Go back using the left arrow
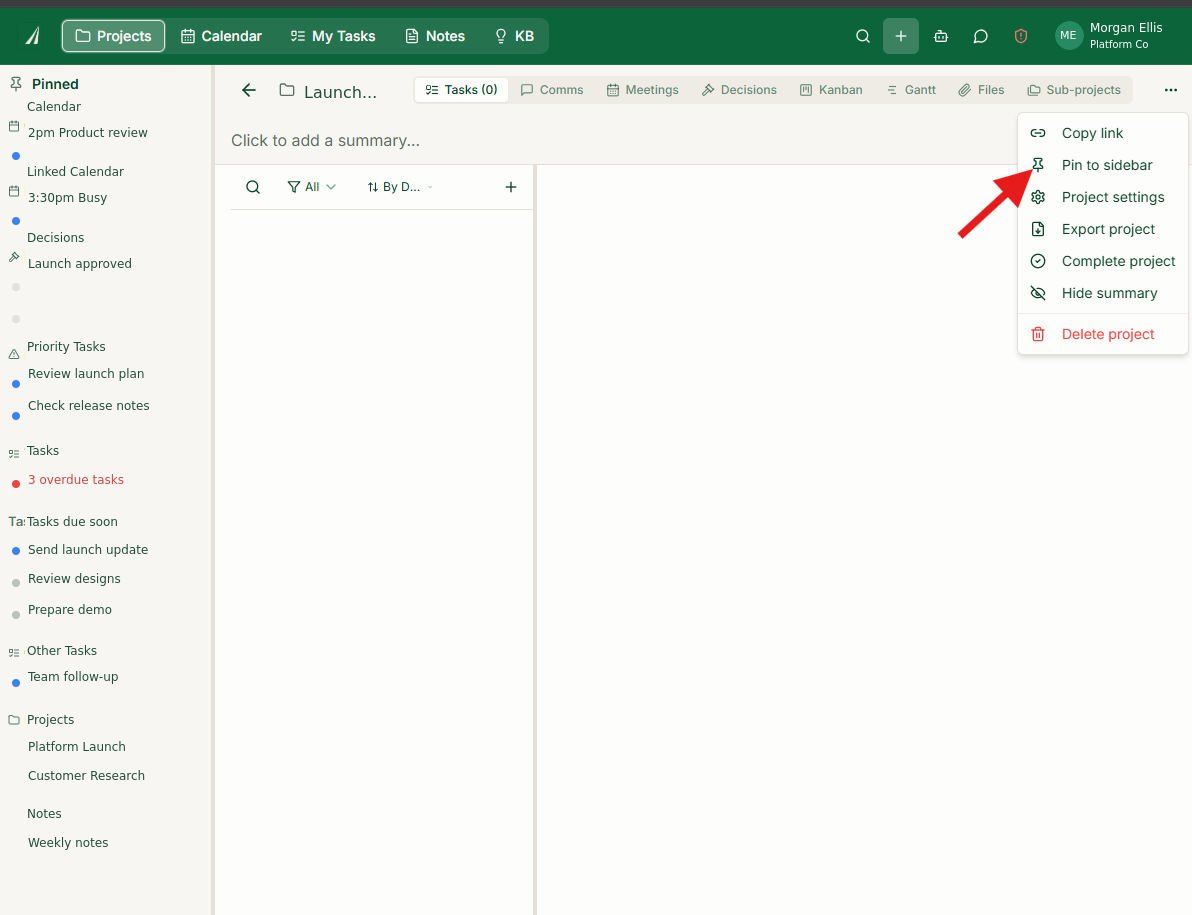Image resolution: width=1192 pixels, height=915 pixels. 249,90
